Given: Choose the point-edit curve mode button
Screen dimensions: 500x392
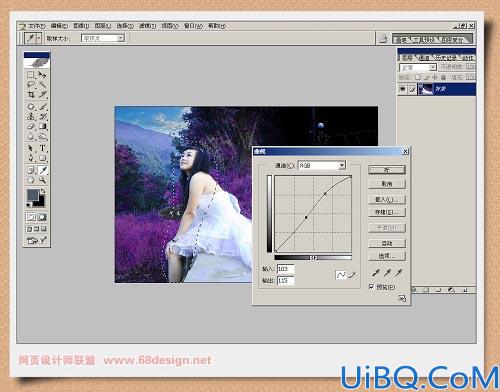Looking at the screenshot, I should pos(341,275).
